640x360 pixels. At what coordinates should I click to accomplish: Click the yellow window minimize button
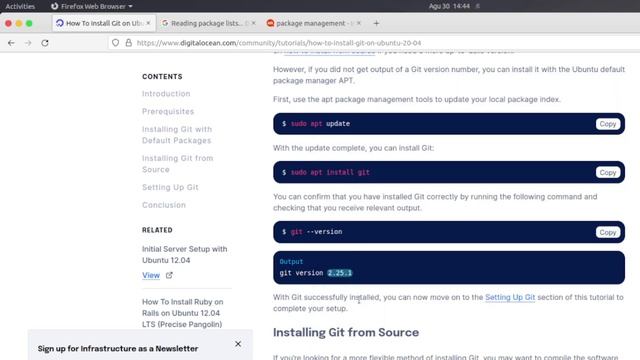coord(19,23)
